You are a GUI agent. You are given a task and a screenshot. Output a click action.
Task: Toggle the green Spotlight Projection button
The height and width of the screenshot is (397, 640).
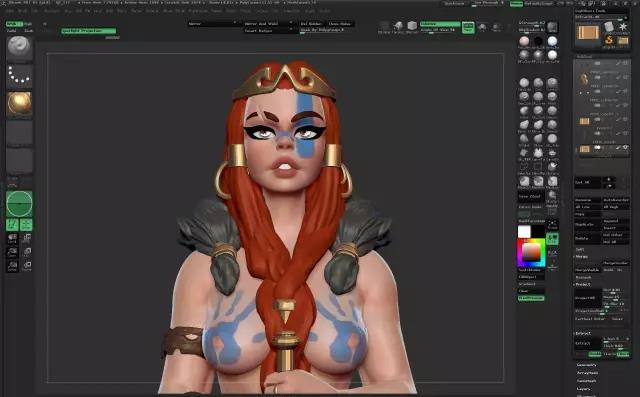coord(89,31)
